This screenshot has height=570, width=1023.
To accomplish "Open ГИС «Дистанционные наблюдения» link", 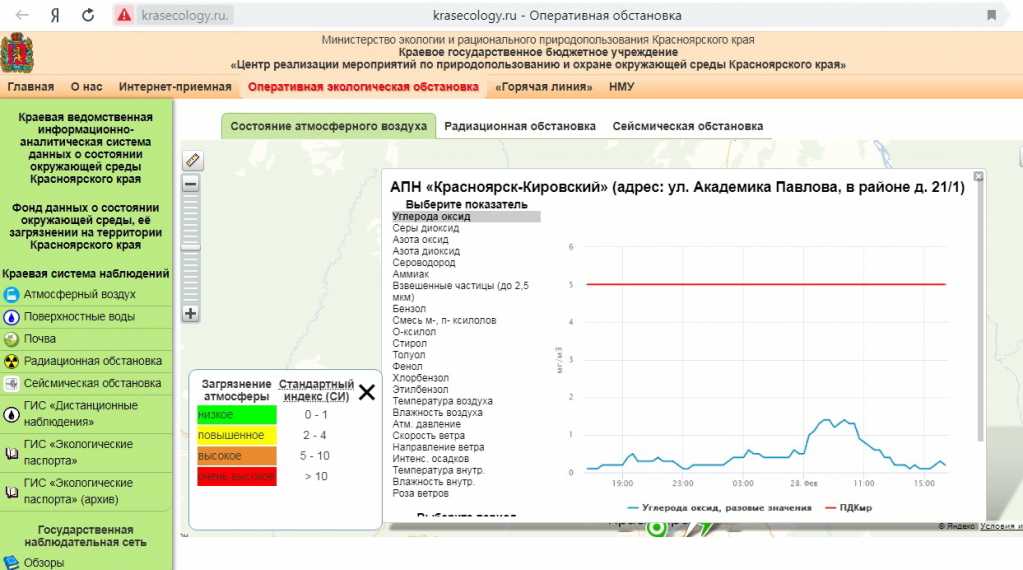I will click(81, 413).
